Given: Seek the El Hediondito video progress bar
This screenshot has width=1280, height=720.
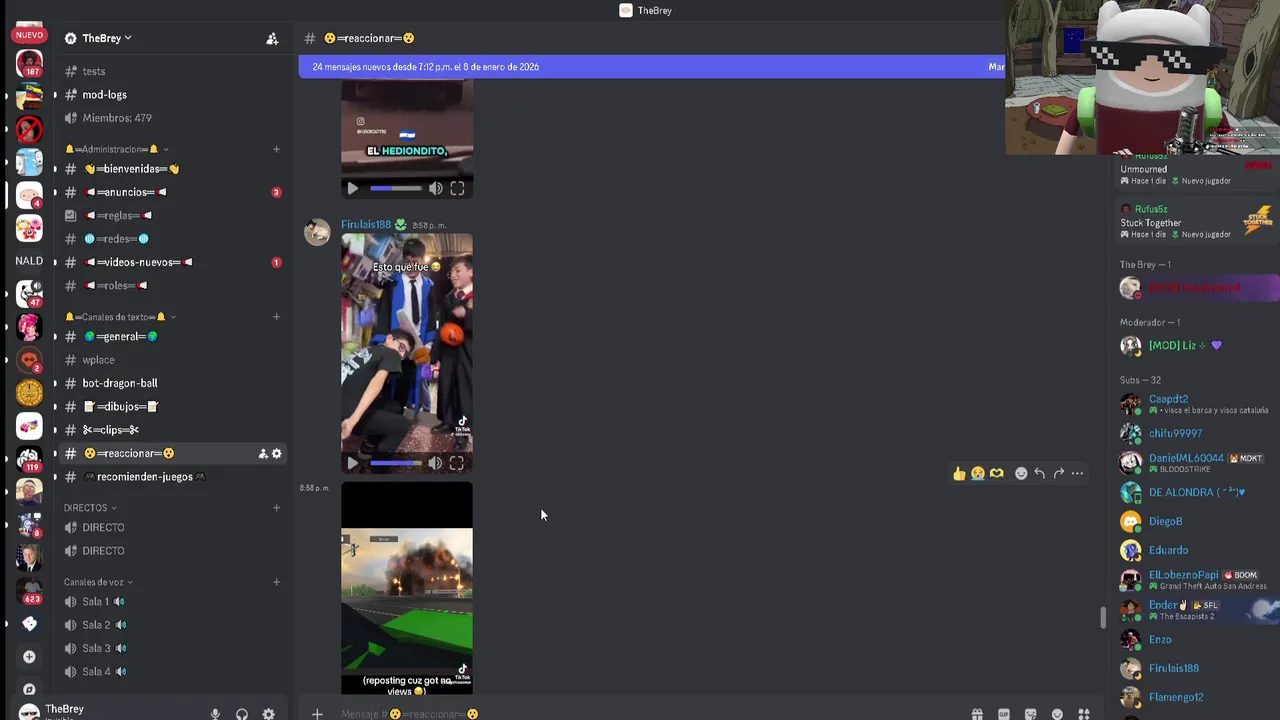Looking at the screenshot, I should (396, 188).
